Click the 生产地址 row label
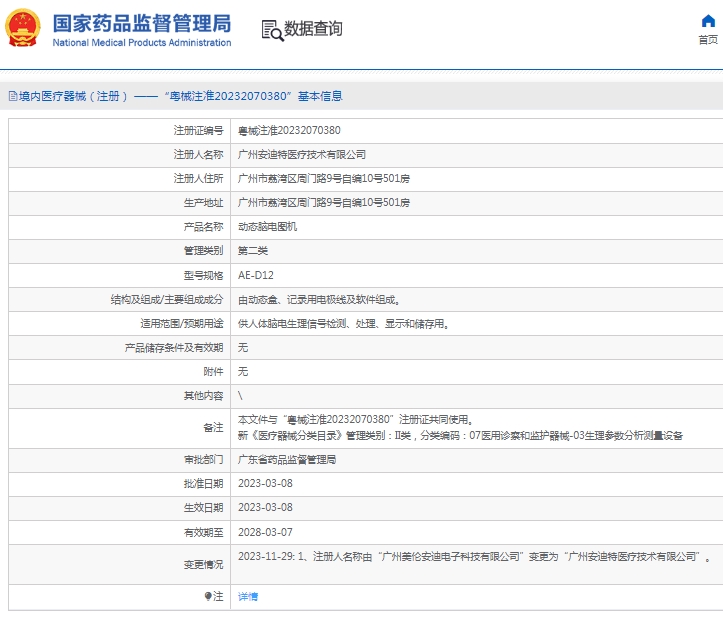The image size is (723, 618). coord(203,202)
